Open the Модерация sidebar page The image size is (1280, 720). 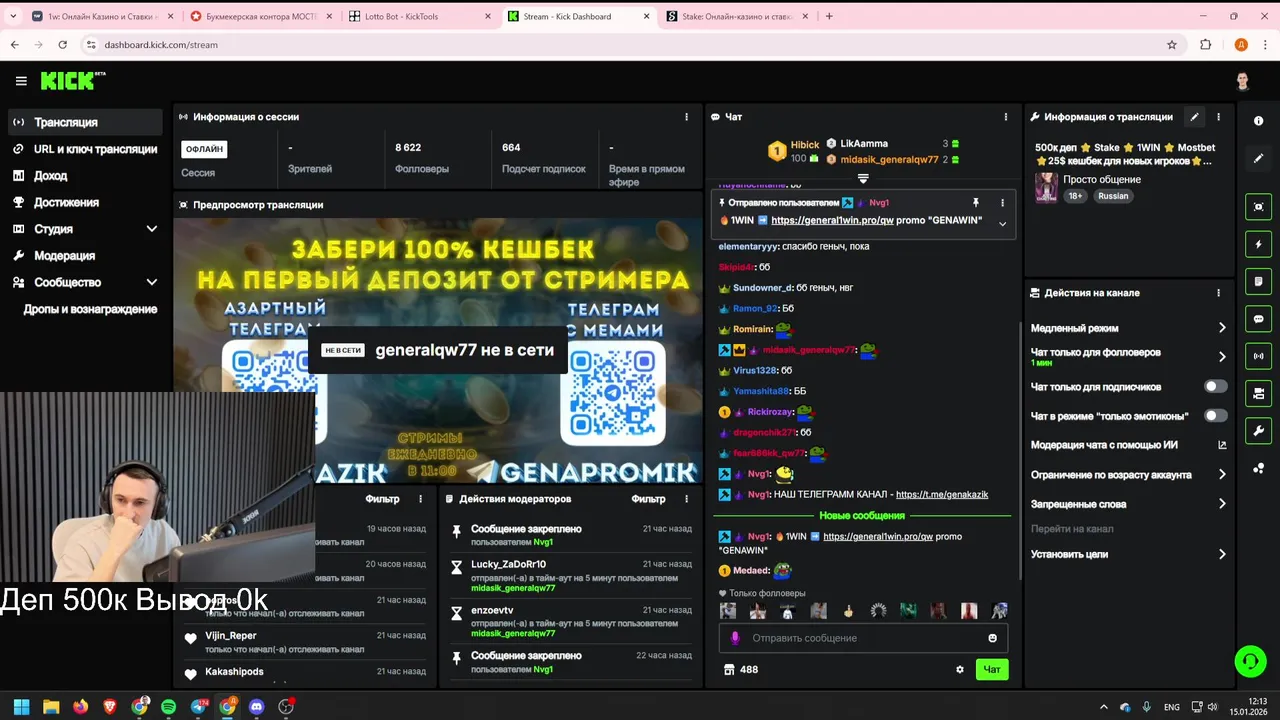pyautogui.click(x=85, y=256)
